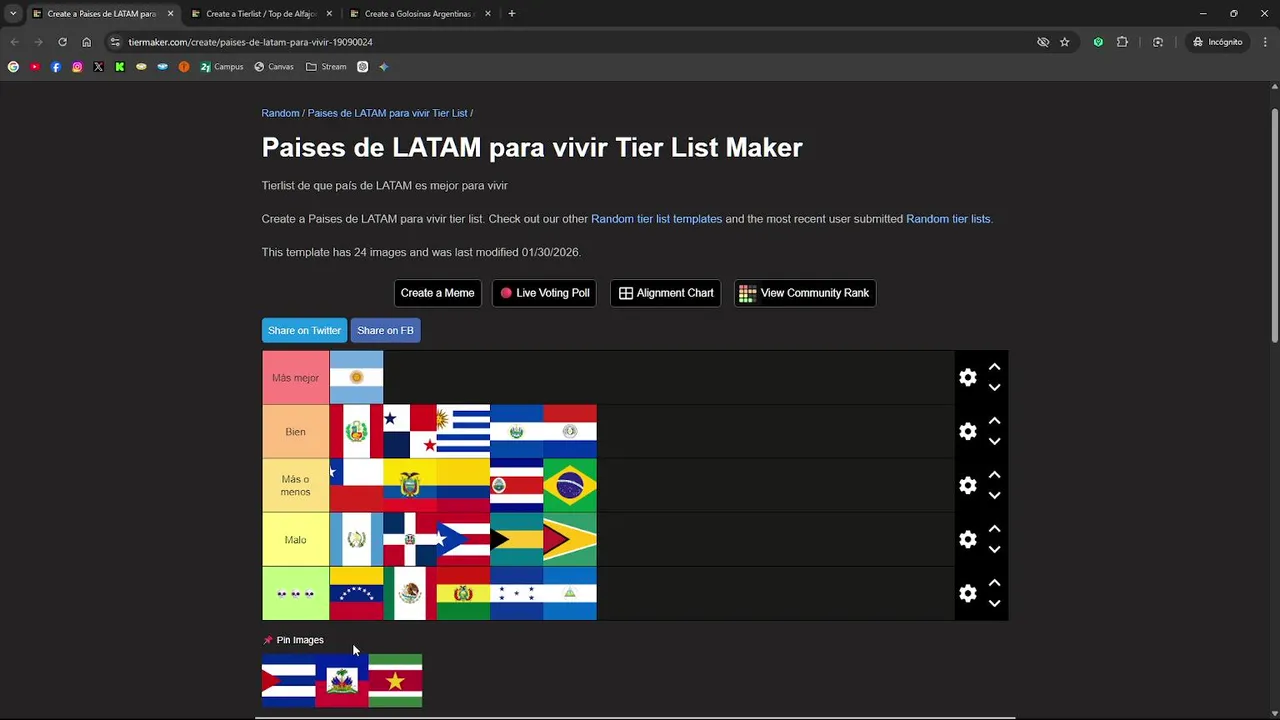1280x720 pixels.
Task: Pick the unranked Cuba flag image
Action: 288,681
